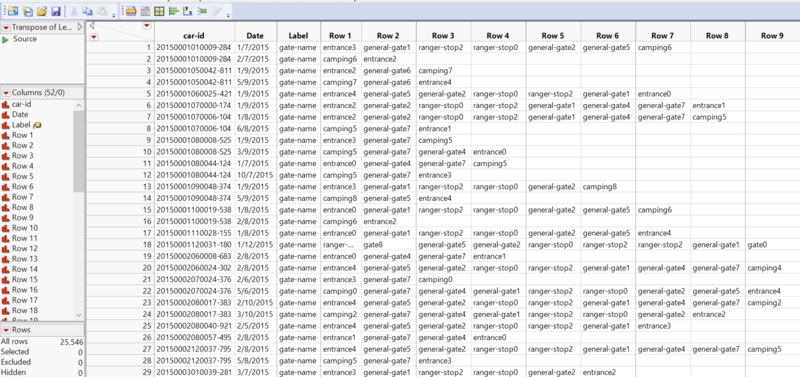Open the Rows panel red triangle menu
The image size is (800, 377).
[x=6, y=330]
